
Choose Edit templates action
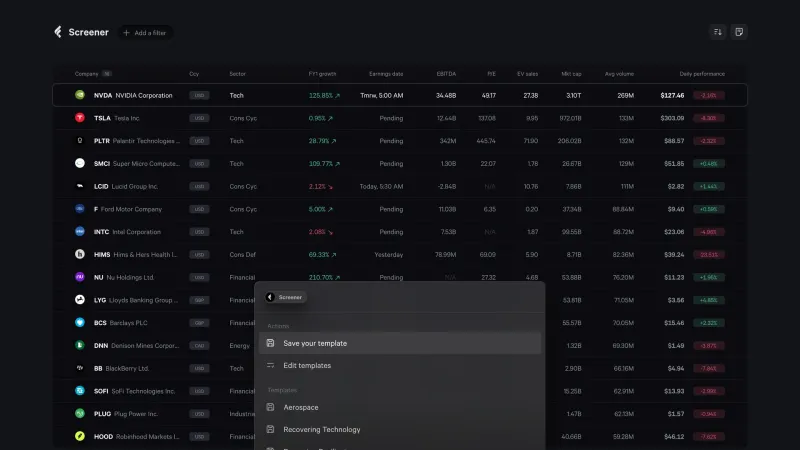pos(400,365)
